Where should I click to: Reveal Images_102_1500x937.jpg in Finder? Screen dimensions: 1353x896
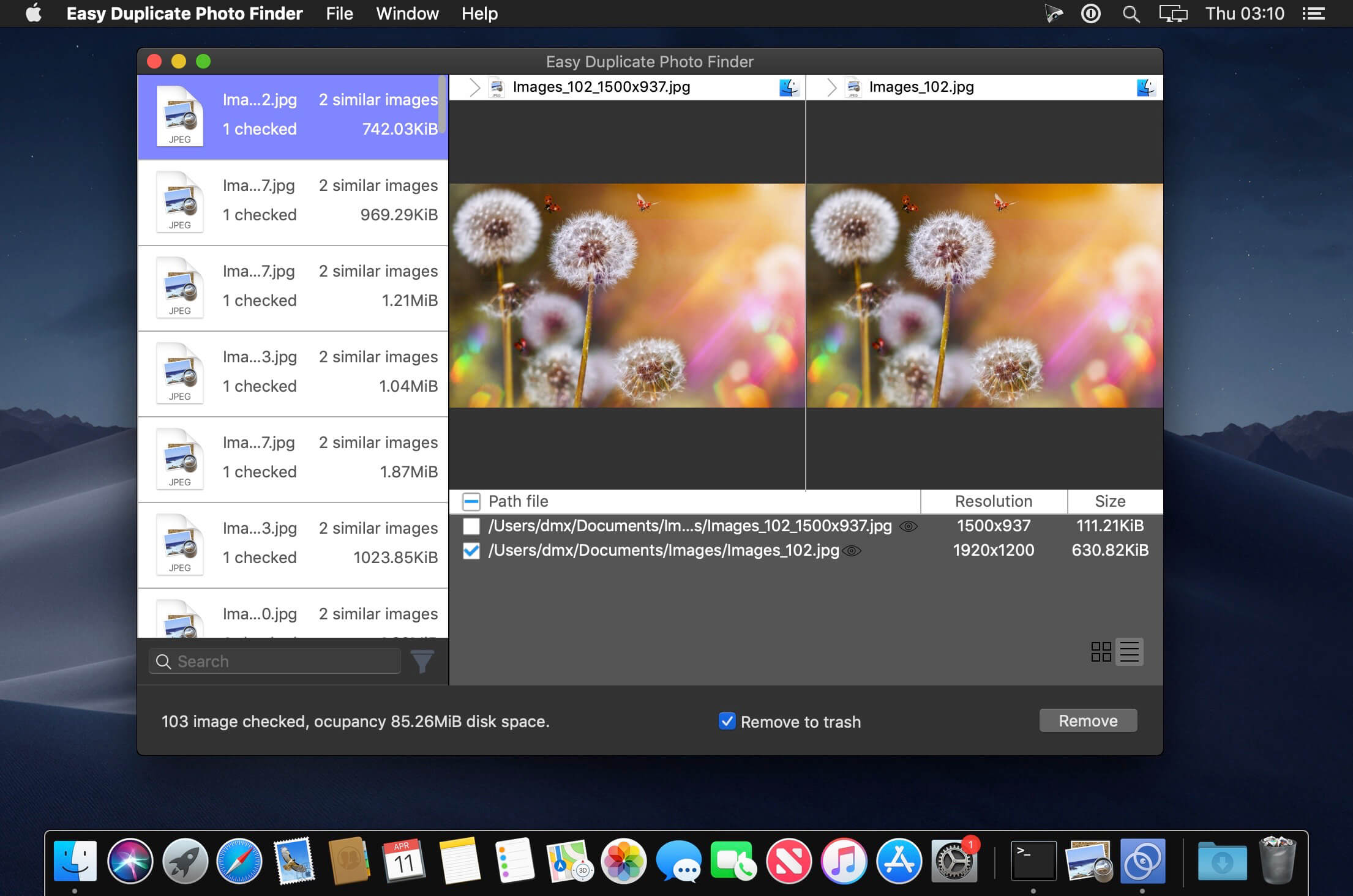[789, 87]
